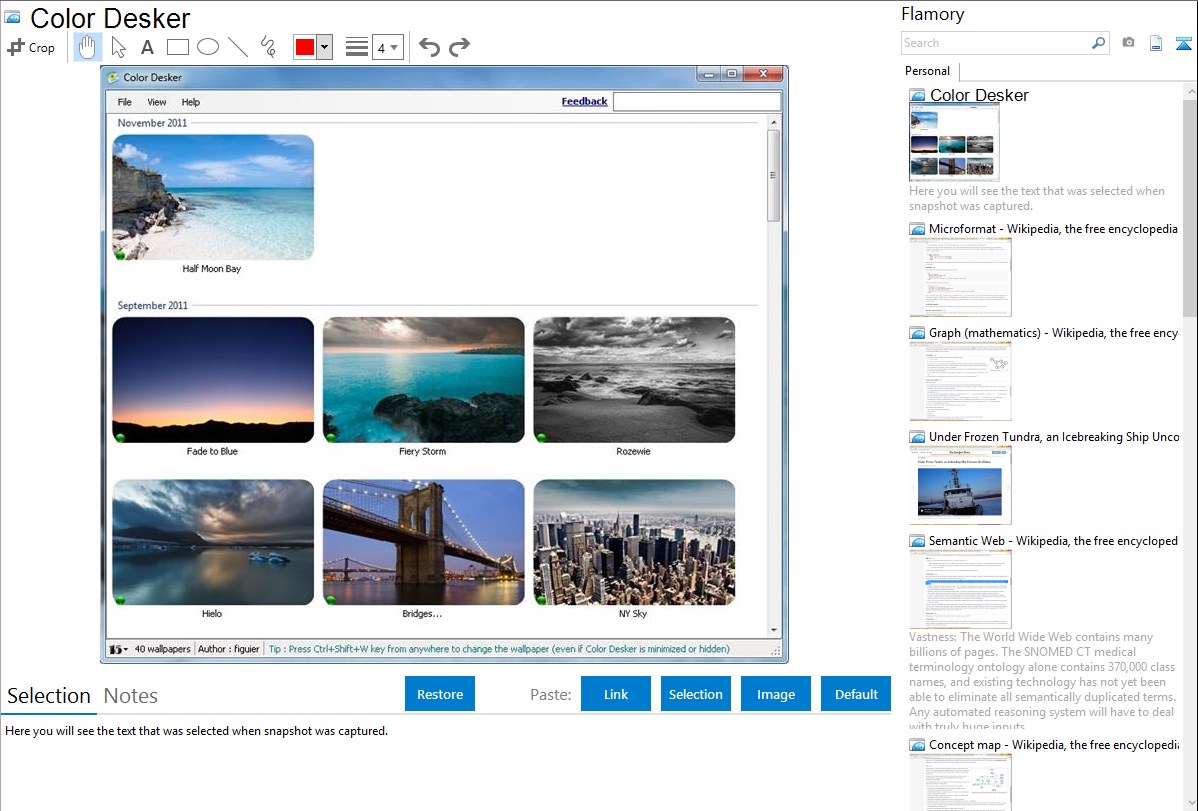The height and width of the screenshot is (811, 1198).
Task: Paste as Link button
Action: [616, 694]
